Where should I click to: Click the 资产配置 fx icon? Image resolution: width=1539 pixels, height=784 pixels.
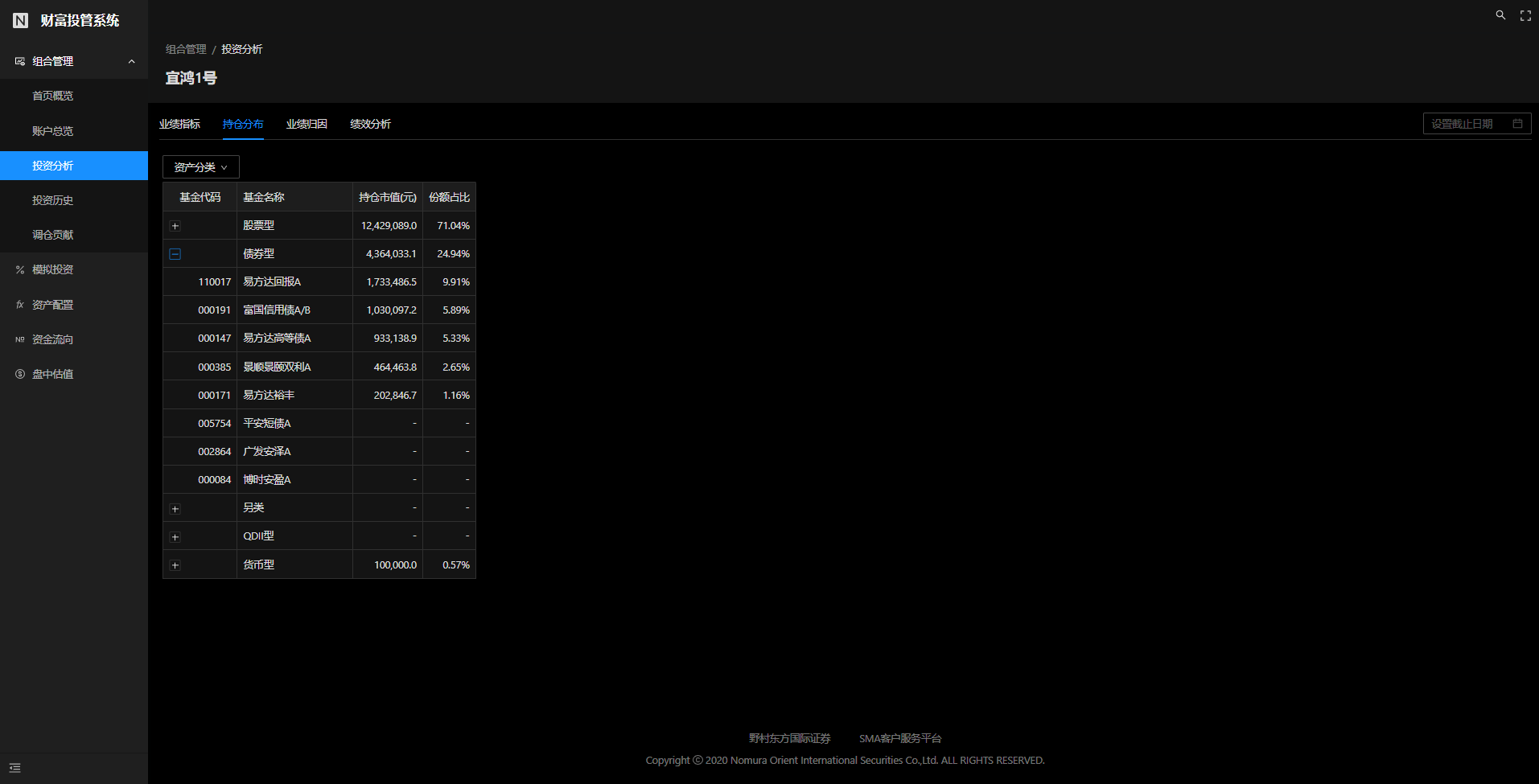(20, 305)
